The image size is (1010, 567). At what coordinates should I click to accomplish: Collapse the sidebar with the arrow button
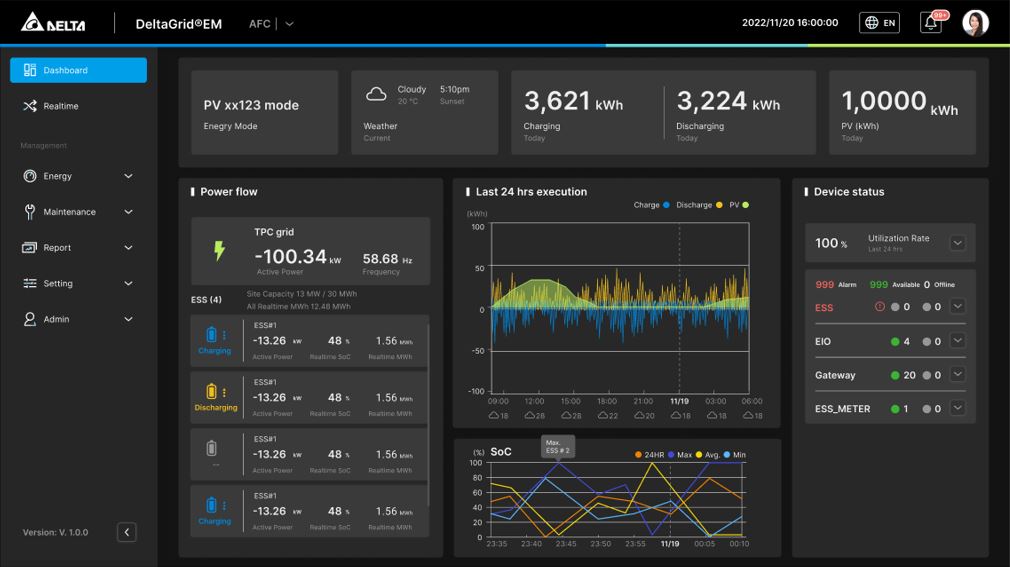127,532
